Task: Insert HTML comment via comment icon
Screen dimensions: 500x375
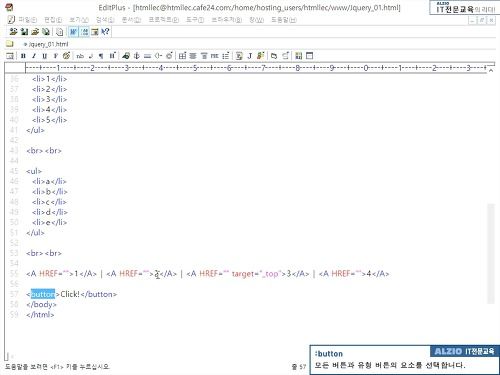Action: (158, 56)
